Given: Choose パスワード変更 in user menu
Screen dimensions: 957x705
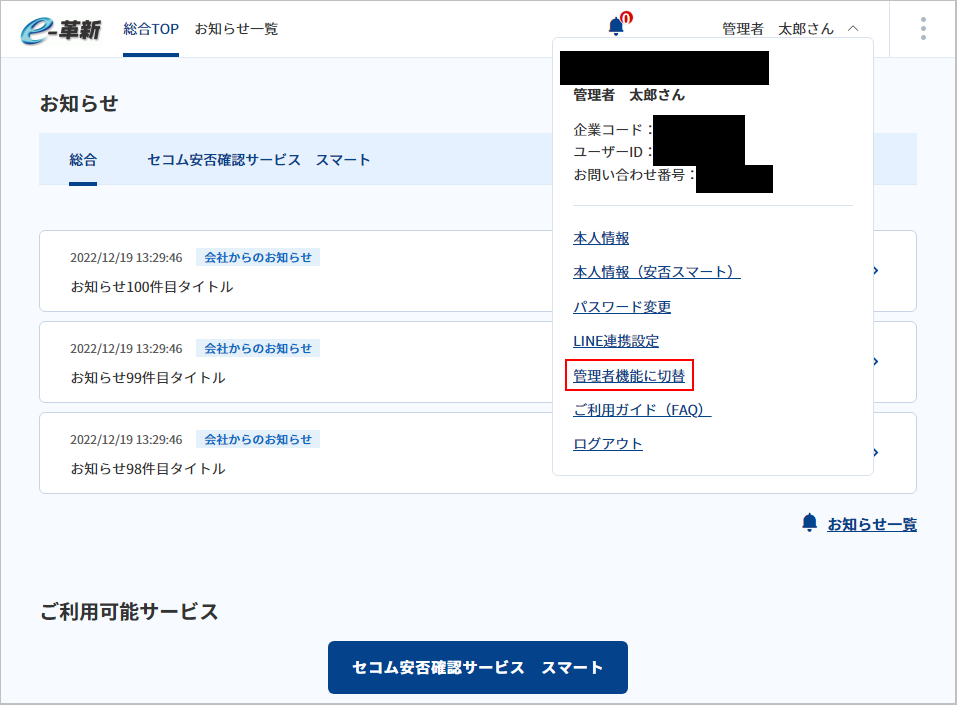Looking at the screenshot, I should [x=622, y=306].
